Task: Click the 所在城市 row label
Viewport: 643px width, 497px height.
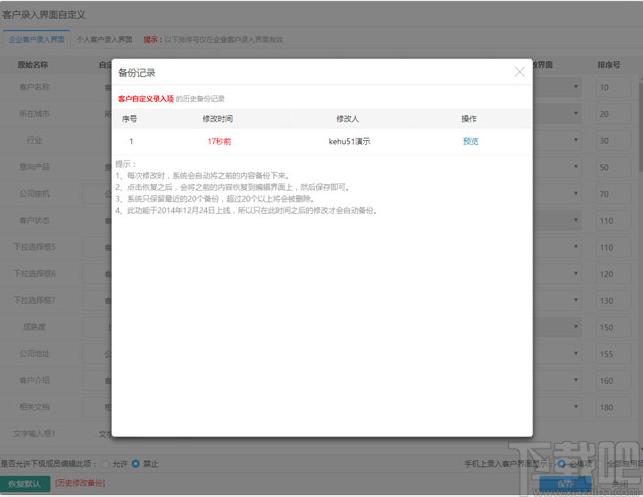Action: (34, 114)
